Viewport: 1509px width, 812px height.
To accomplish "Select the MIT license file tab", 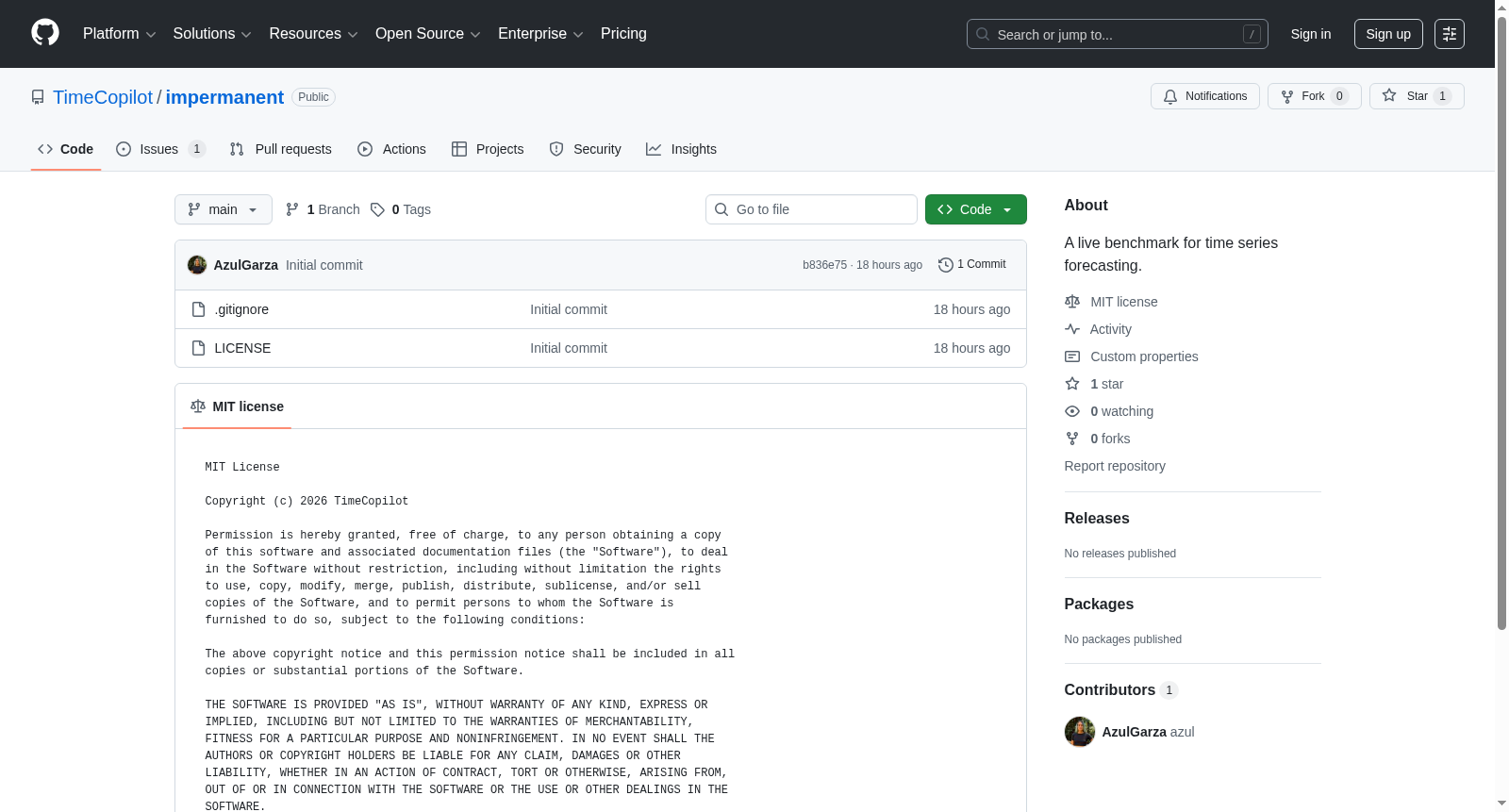I will coord(237,406).
